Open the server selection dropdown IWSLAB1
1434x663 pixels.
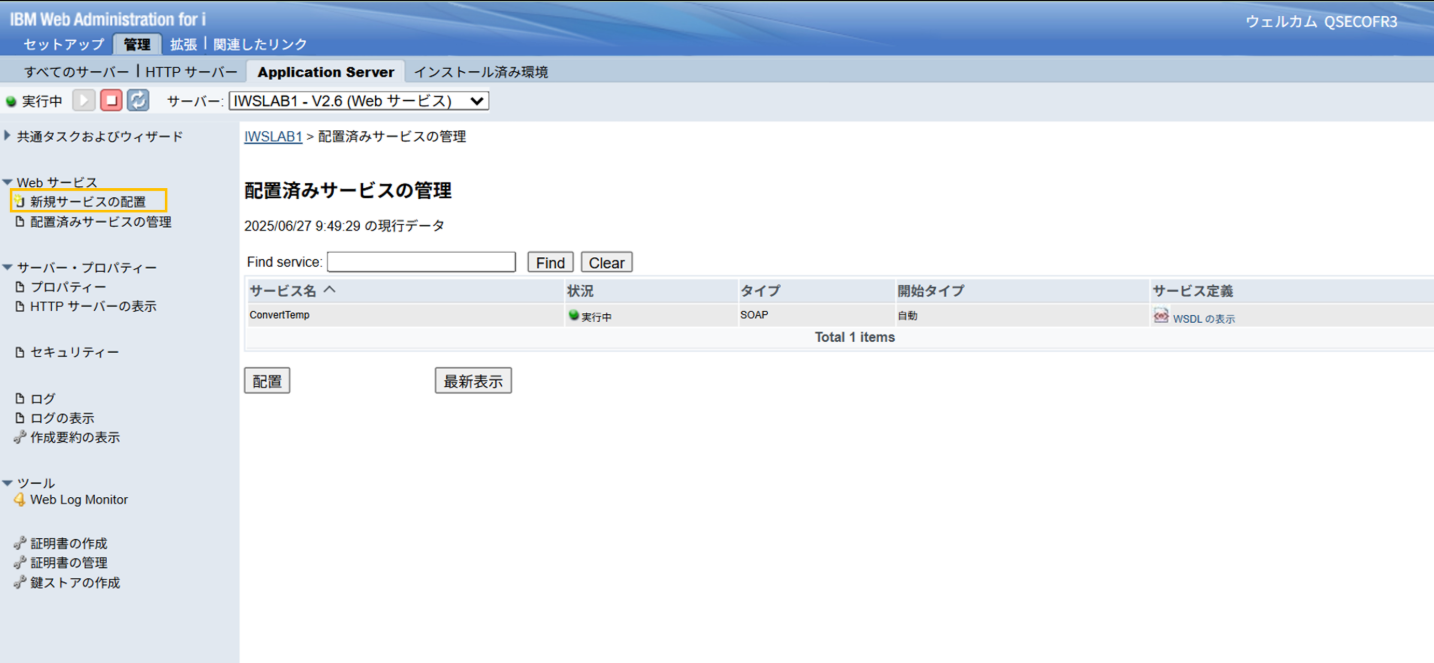tap(359, 101)
